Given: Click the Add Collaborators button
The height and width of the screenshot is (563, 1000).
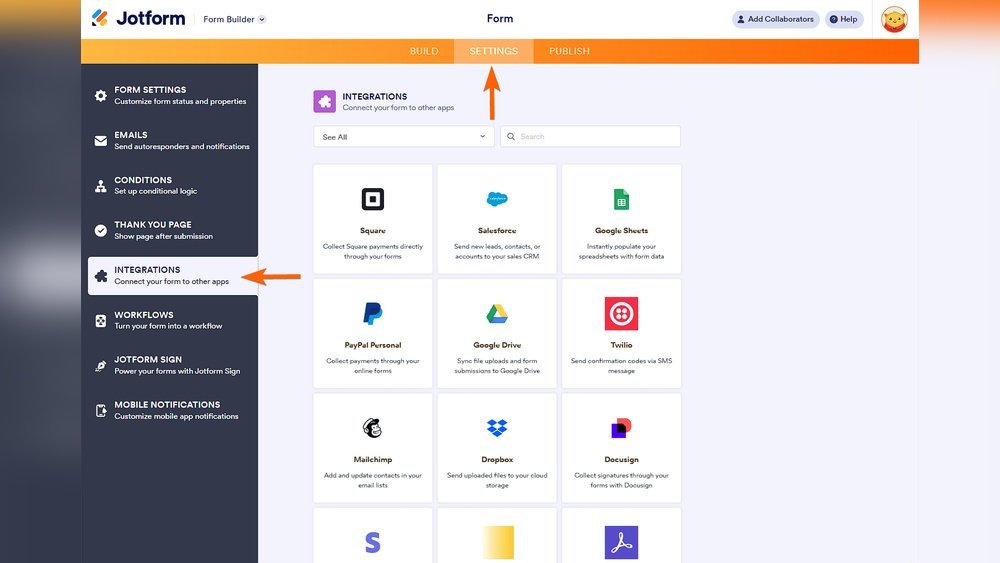Looking at the screenshot, I should [x=776, y=19].
